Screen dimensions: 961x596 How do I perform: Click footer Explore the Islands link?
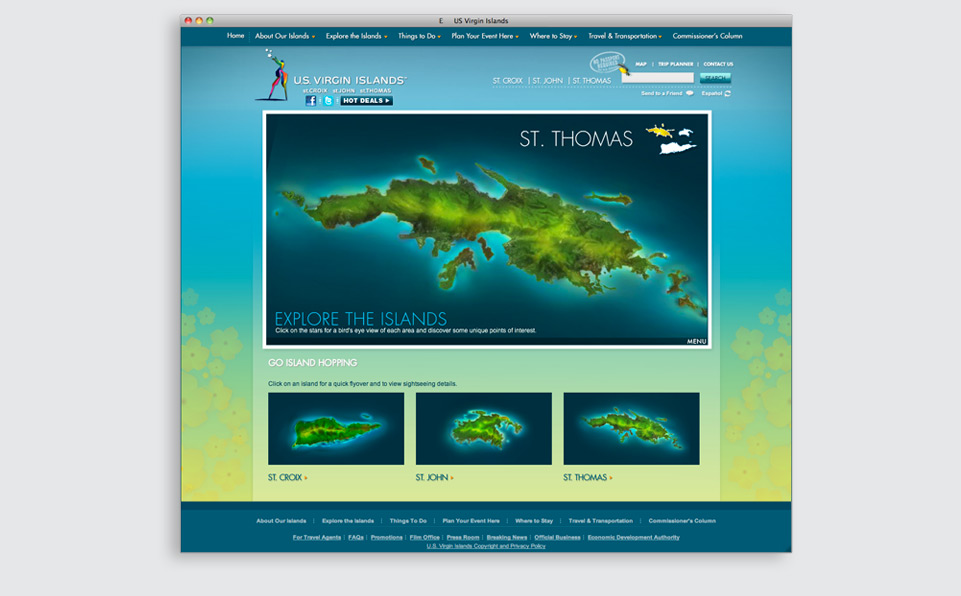[x=348, y=521]
